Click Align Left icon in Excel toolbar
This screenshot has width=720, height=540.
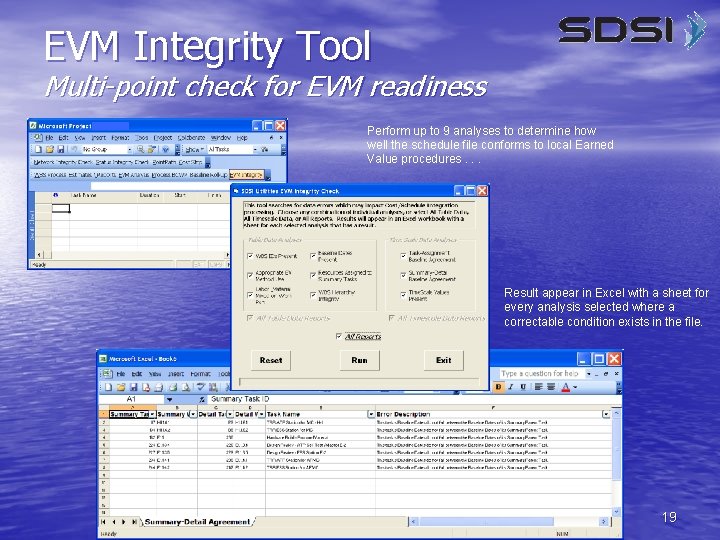click(539, 387)
